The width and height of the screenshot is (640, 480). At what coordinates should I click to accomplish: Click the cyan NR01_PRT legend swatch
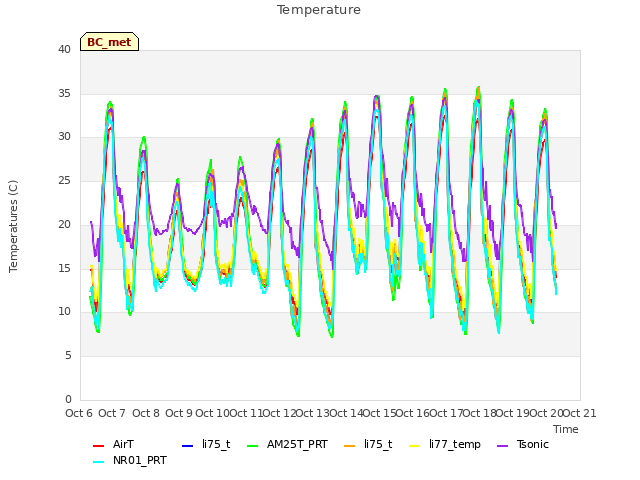click(98, 461)
